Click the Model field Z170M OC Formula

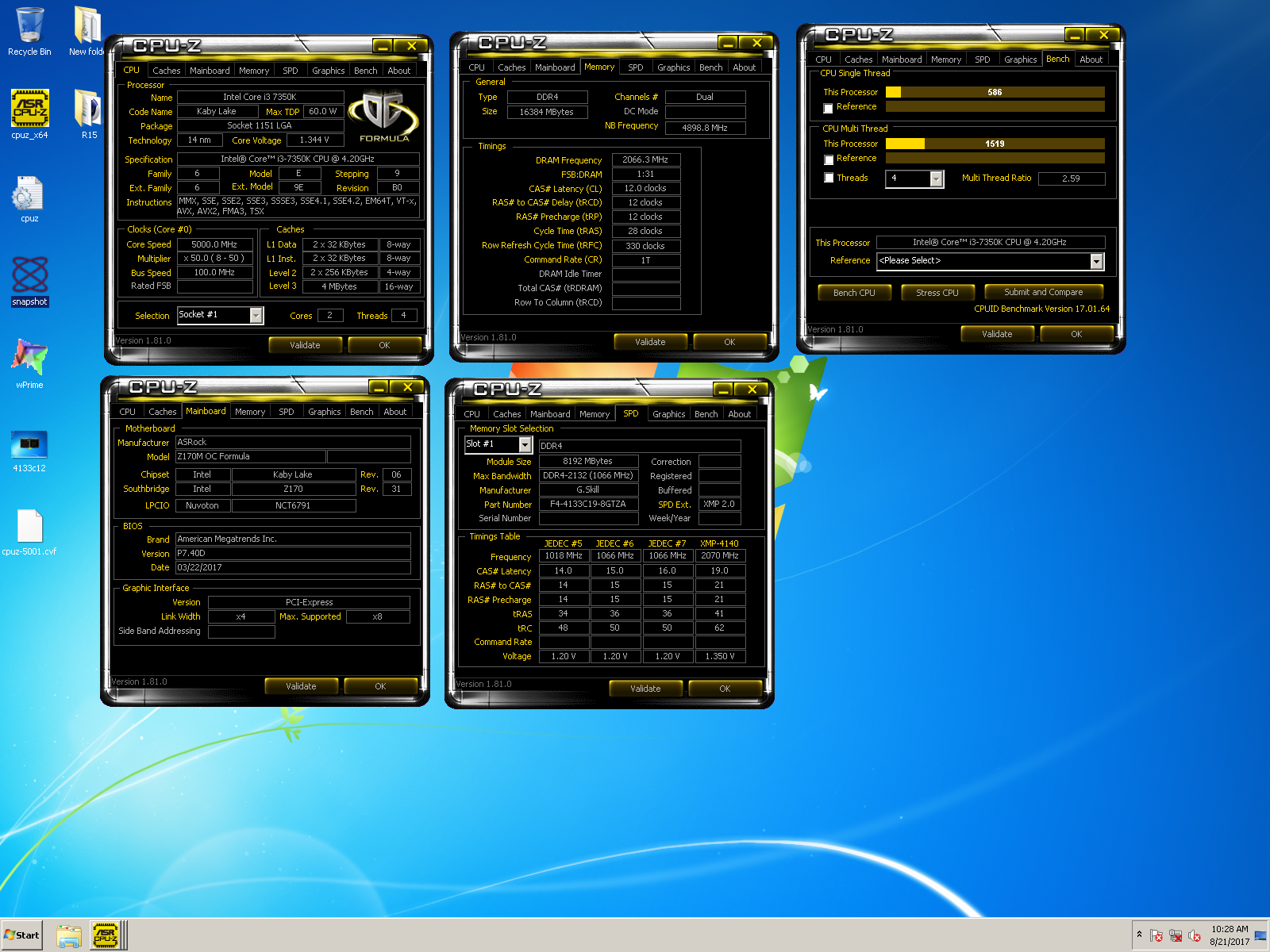[x=250, y=456]
